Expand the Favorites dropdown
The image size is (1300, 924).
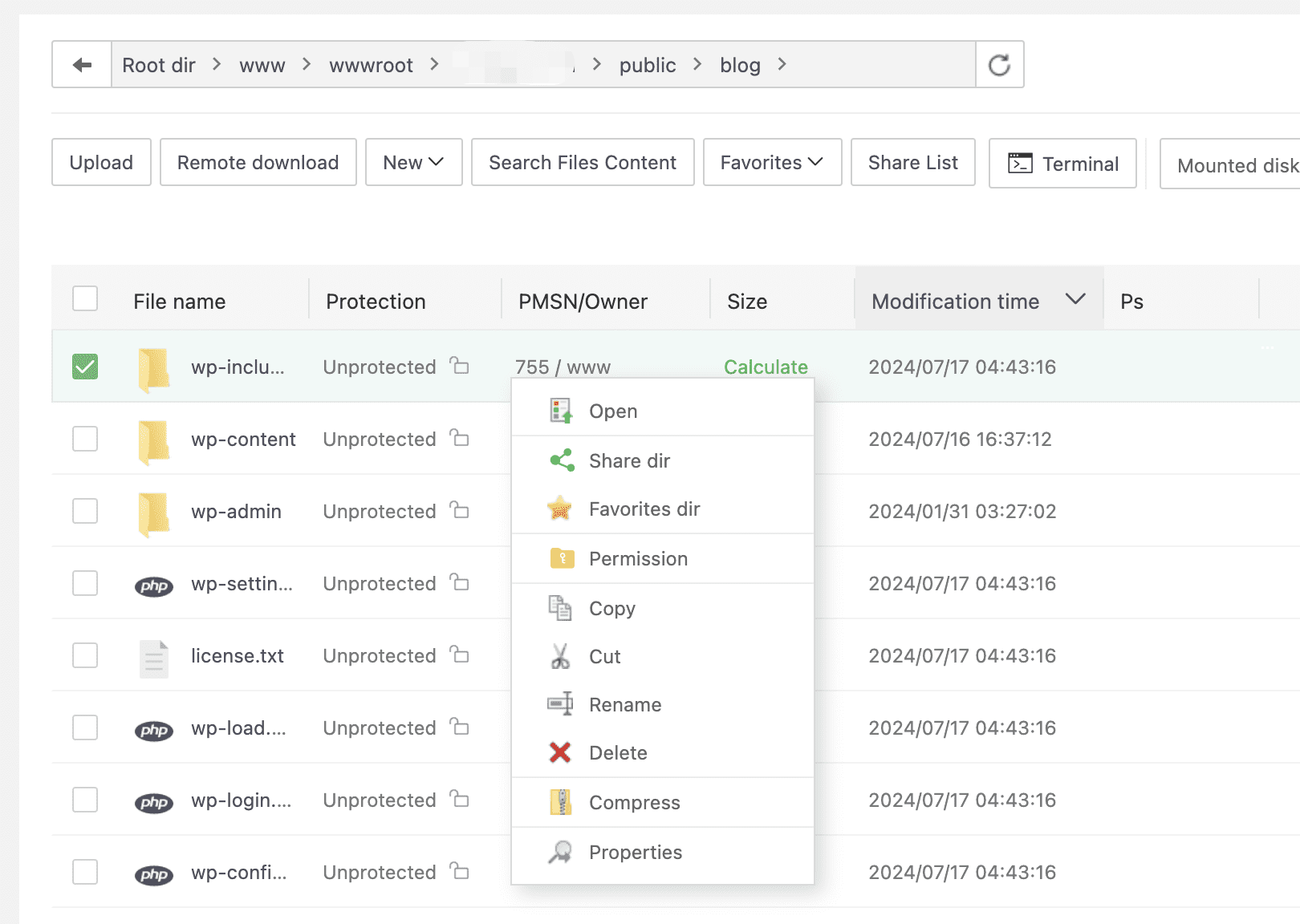pos(771,162)
